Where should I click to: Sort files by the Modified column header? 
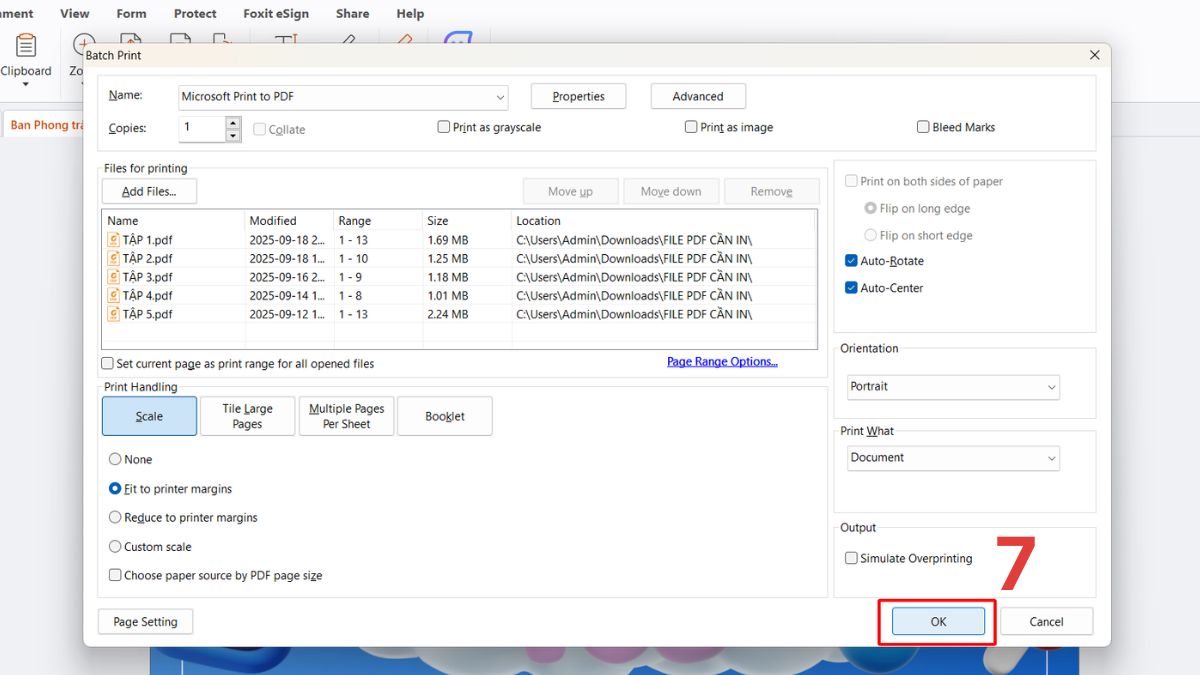point(289,221)
